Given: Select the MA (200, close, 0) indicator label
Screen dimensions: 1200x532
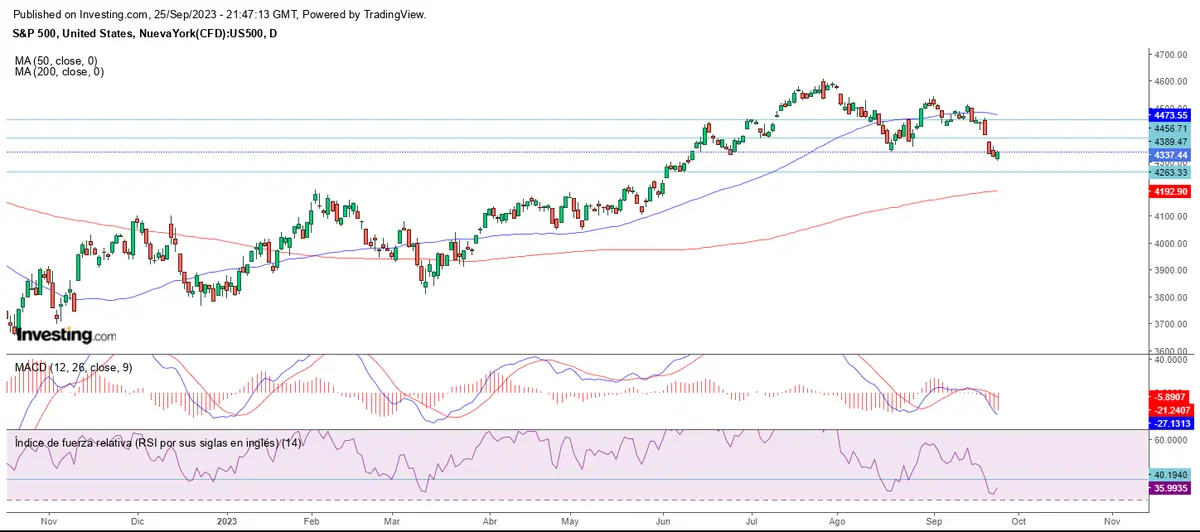Looking at the screenshot, I should tap(60, 72).
